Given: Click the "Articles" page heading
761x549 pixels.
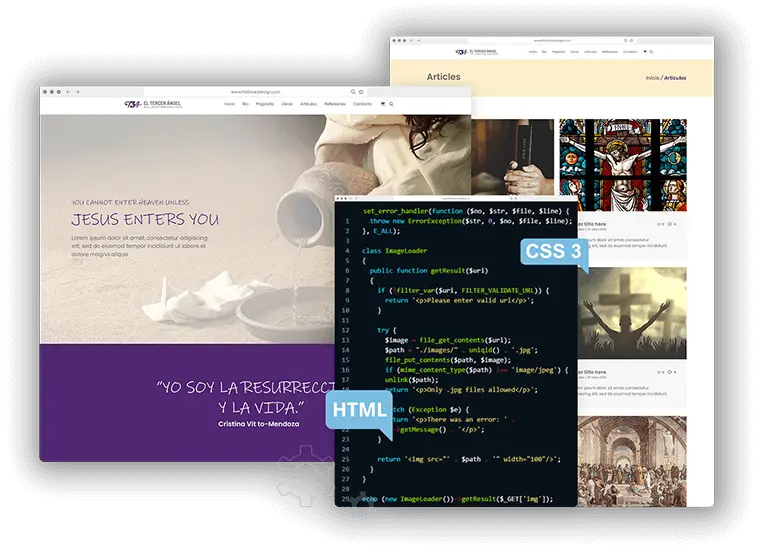Looking at the screenshot, I should [444, 77].
